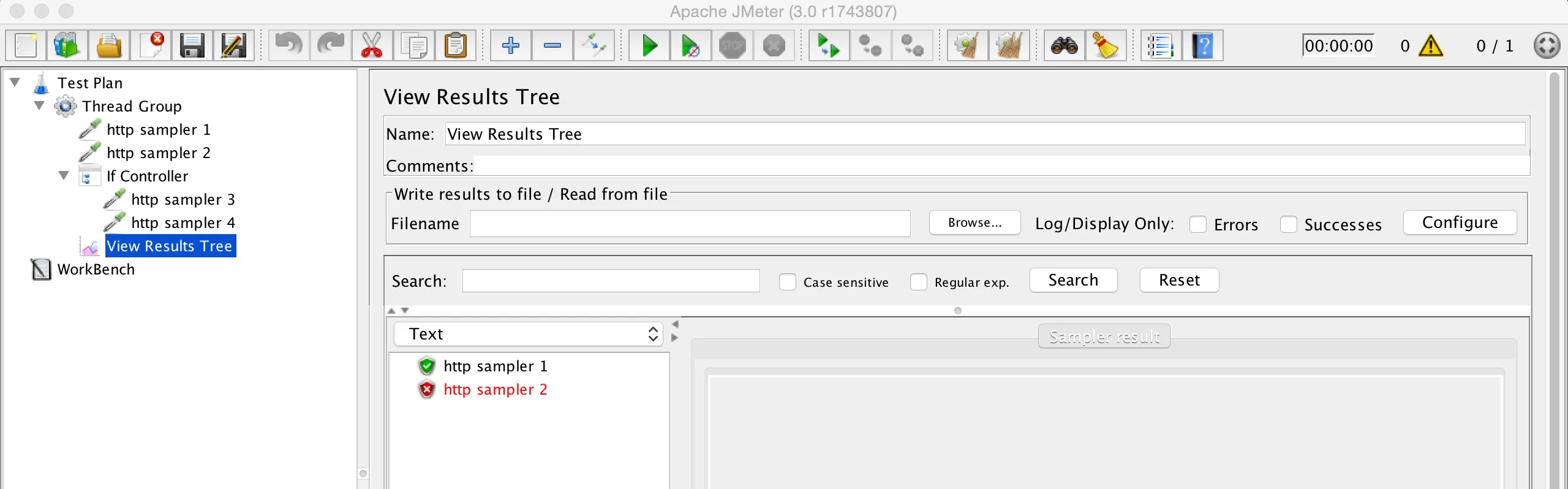The image size is (1568, 489).
Task: Open the Help icon
Action: (1203, 45)
